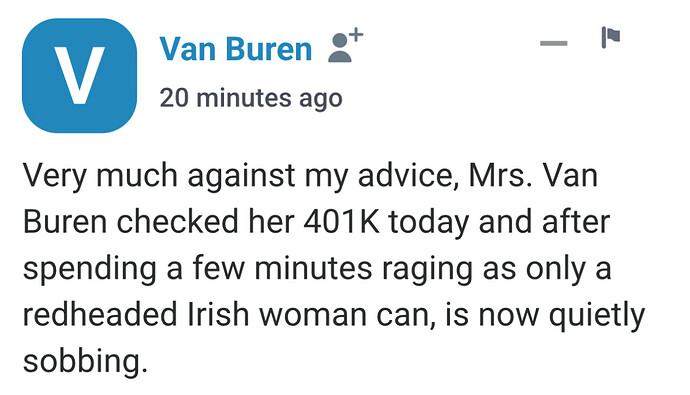
Task: Click the word "spending" in the third line
Action: tap(90, 269)
